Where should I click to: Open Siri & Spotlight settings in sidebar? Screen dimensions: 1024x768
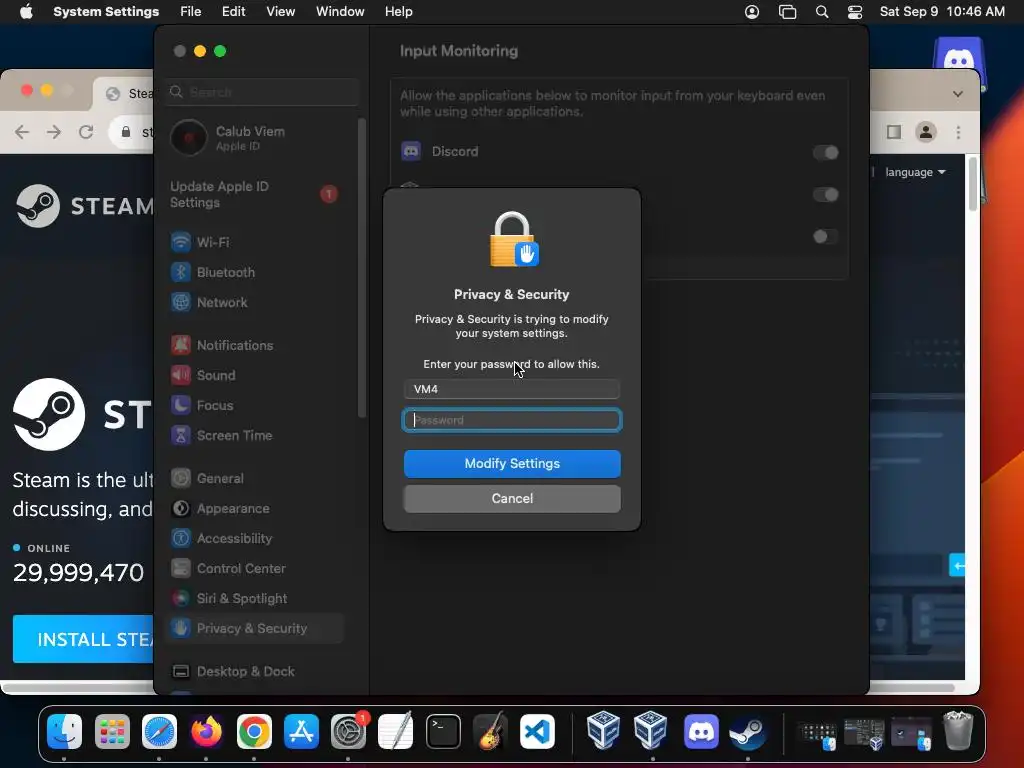point(255,599)
